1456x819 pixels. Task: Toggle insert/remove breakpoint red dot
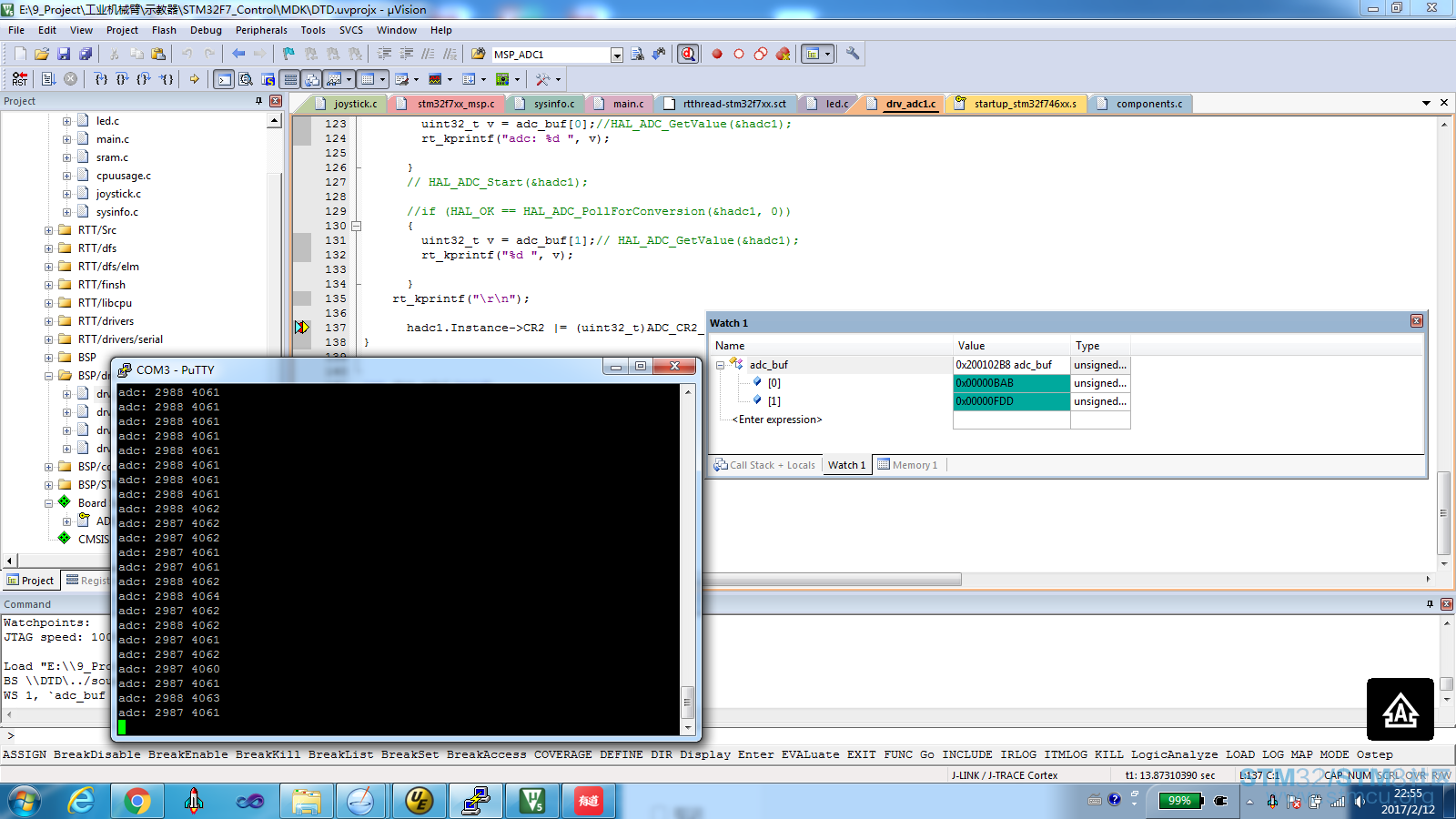717,54
